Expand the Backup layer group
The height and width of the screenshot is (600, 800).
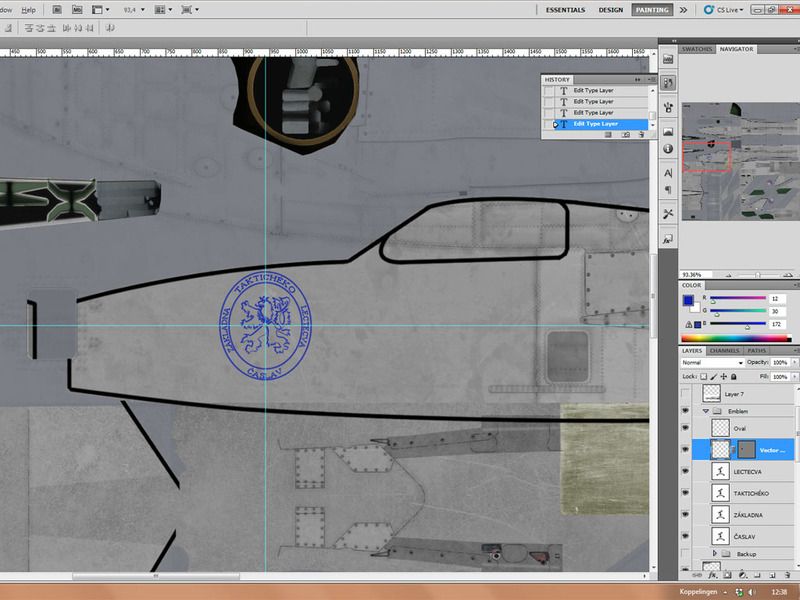click(x=714, y=553)
